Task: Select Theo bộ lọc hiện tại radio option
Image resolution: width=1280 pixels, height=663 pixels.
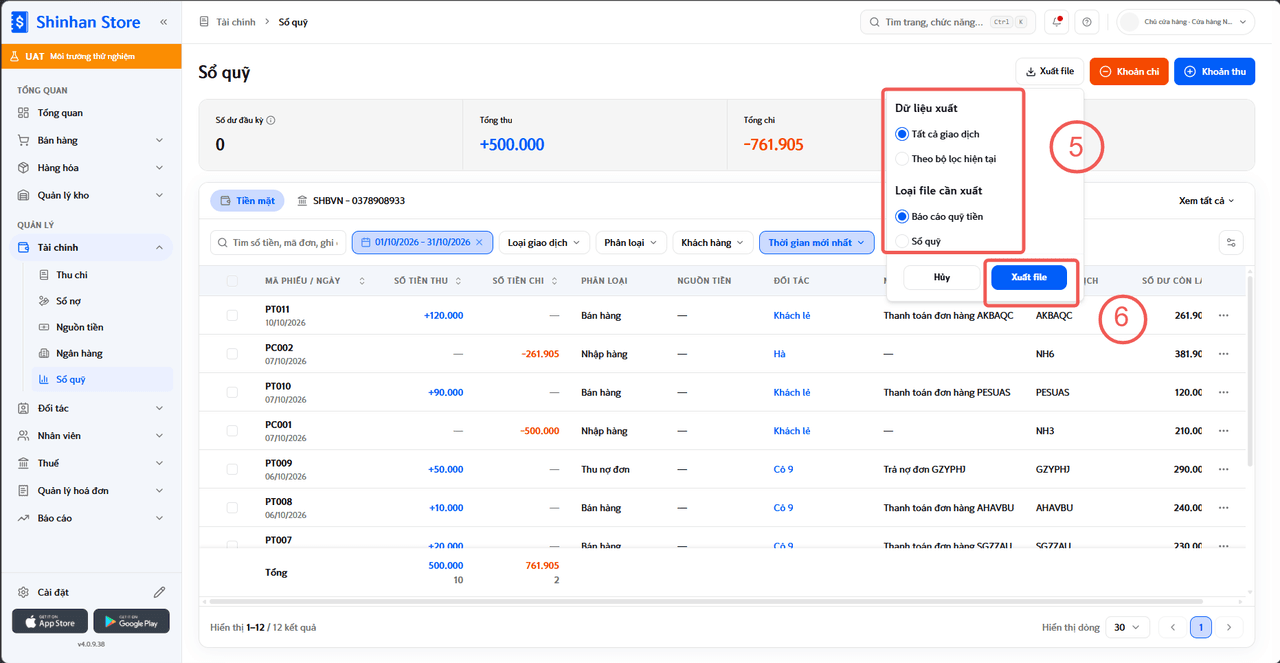Action: [902, 159]
